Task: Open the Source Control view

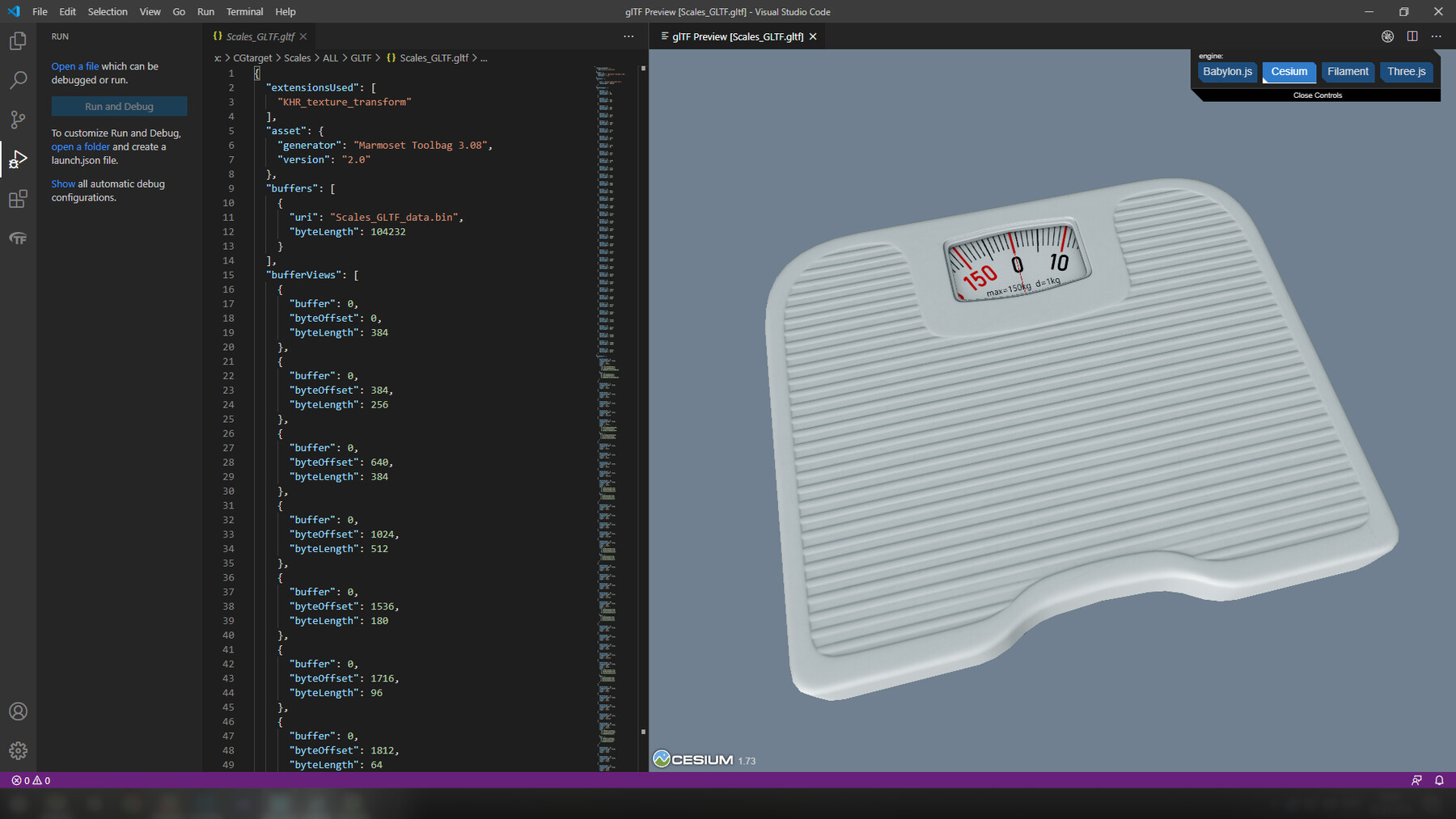Action: click(18, 120)
